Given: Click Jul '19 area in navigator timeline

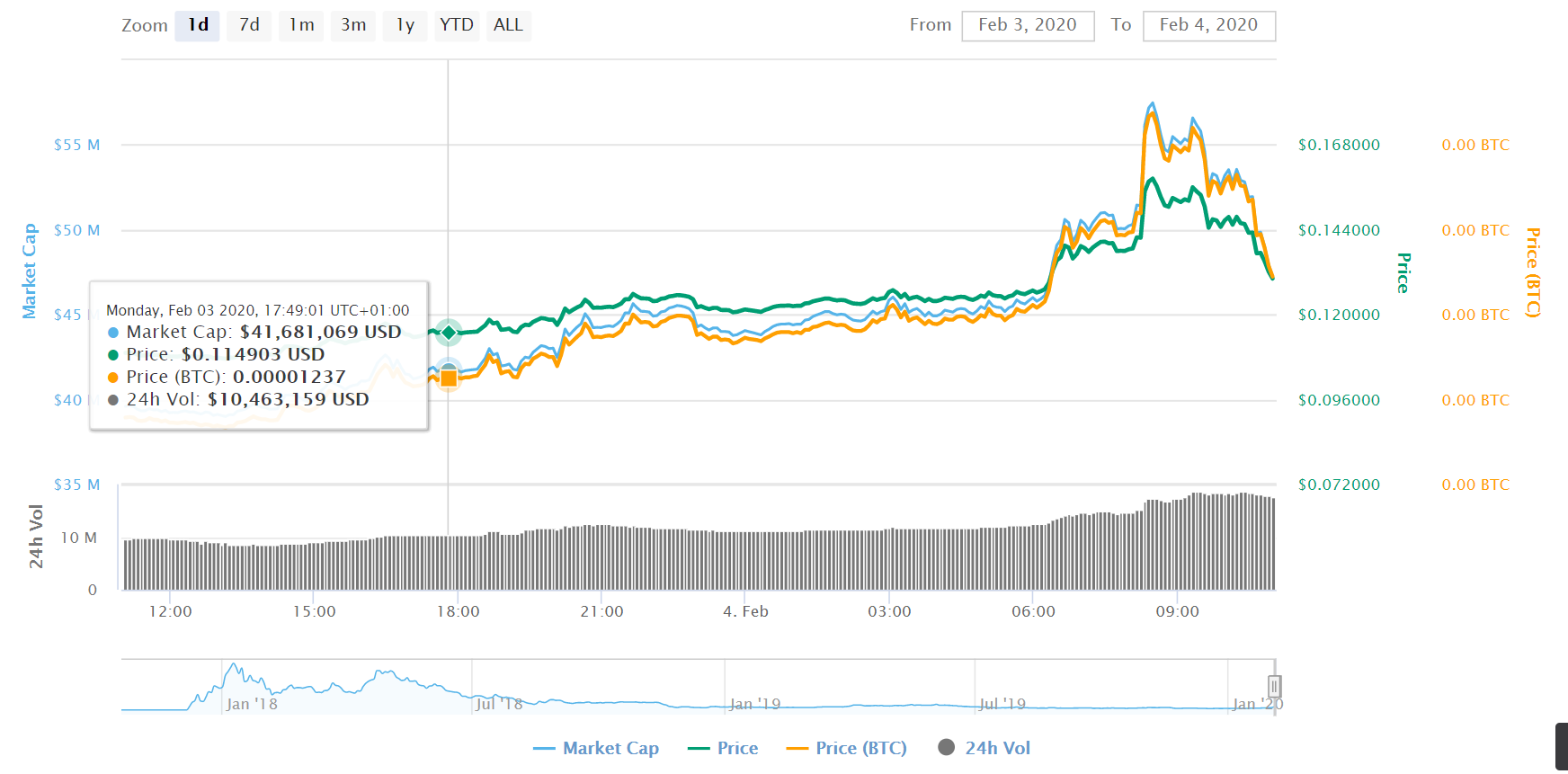Looking at the screenshot, I should coord(1002,703).
